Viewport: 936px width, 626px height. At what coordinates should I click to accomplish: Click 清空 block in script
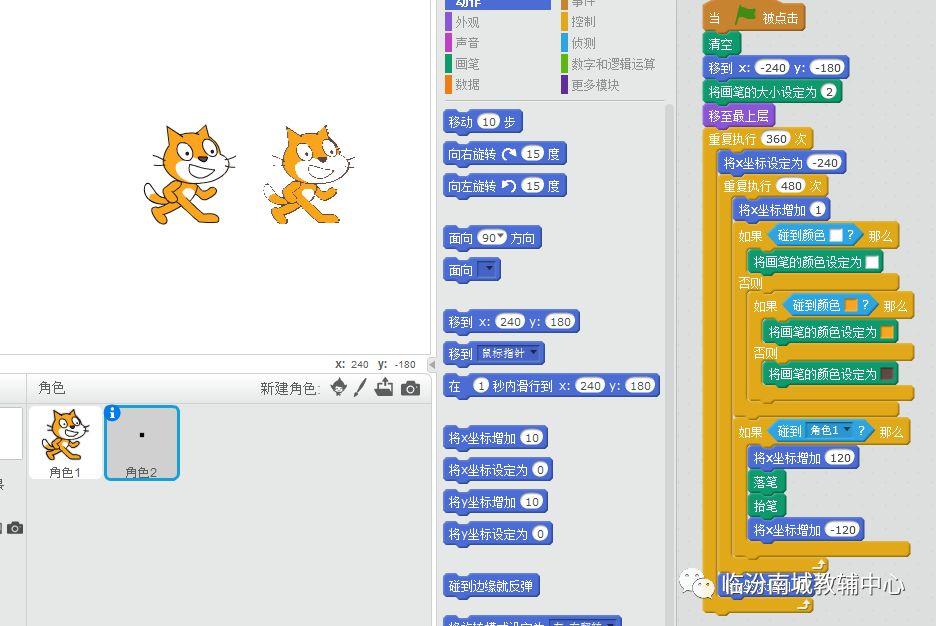pos(721,44)
